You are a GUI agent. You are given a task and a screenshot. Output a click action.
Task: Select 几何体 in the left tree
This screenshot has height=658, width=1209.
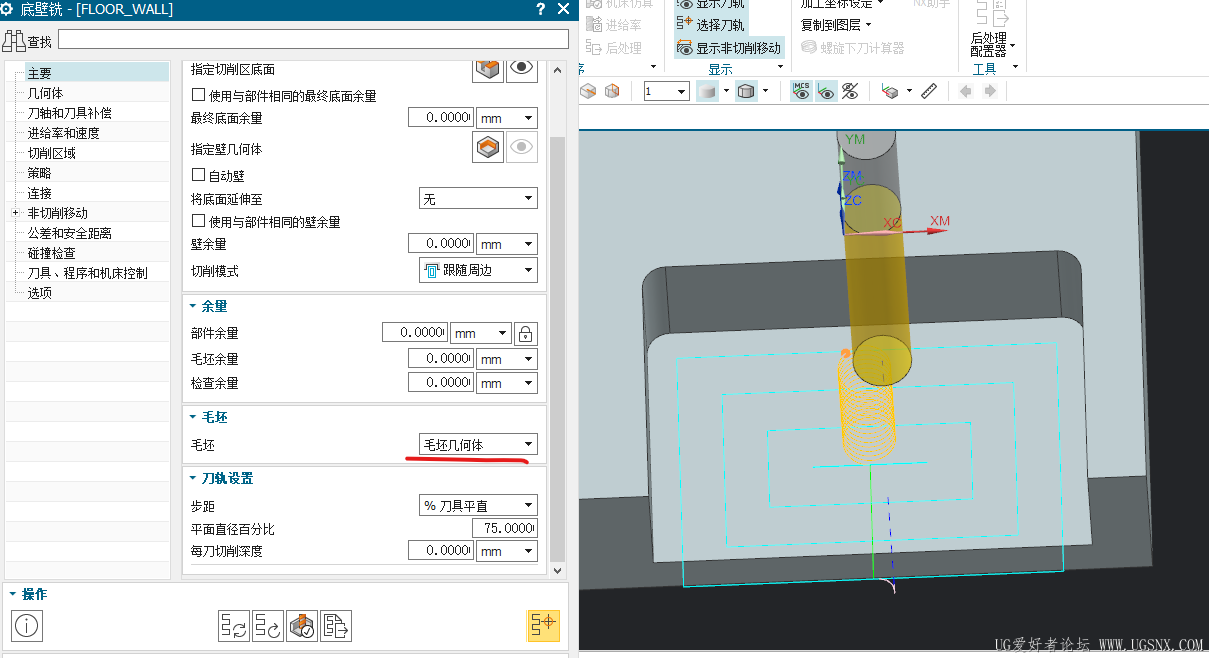[45, 93]
